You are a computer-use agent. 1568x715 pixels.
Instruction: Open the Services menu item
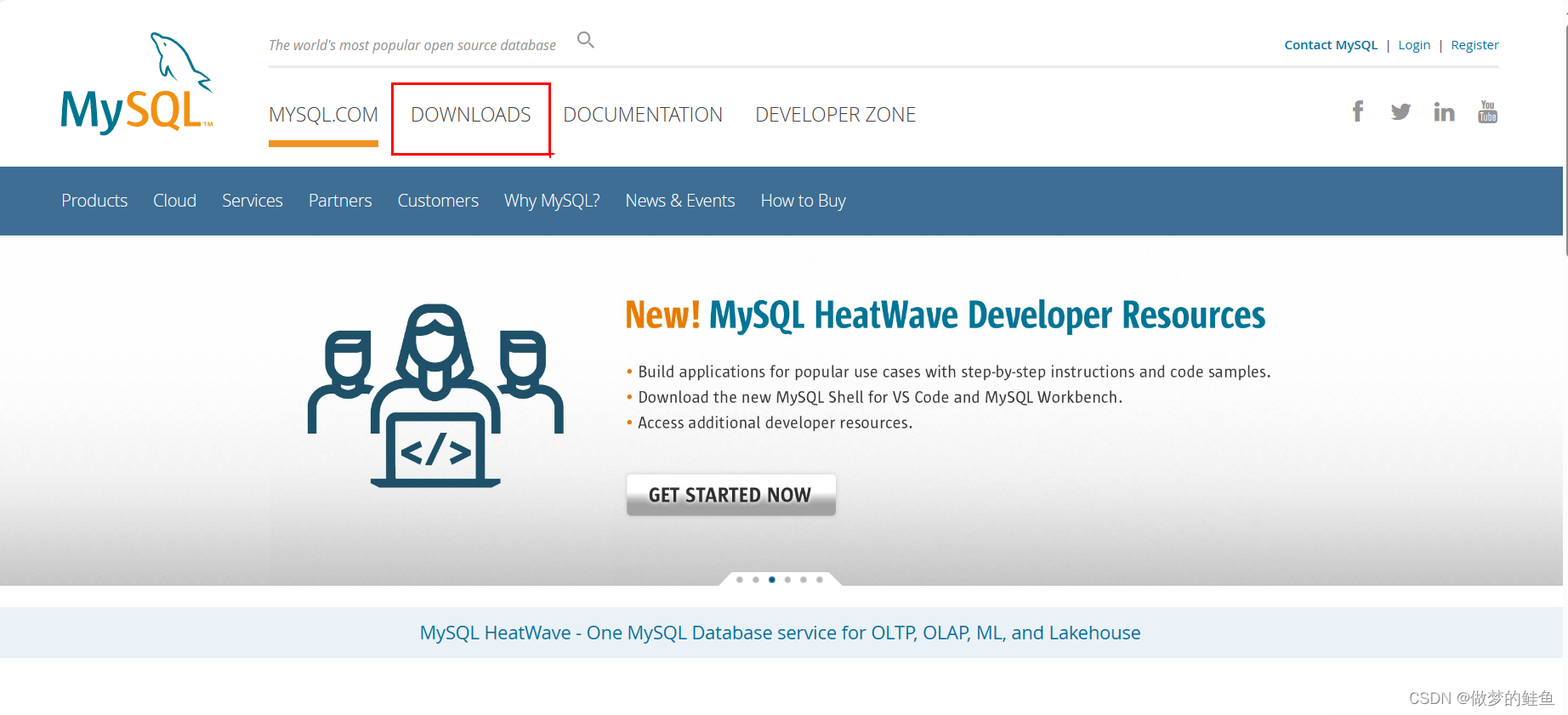pyautogui.click(x=253, y=201)
